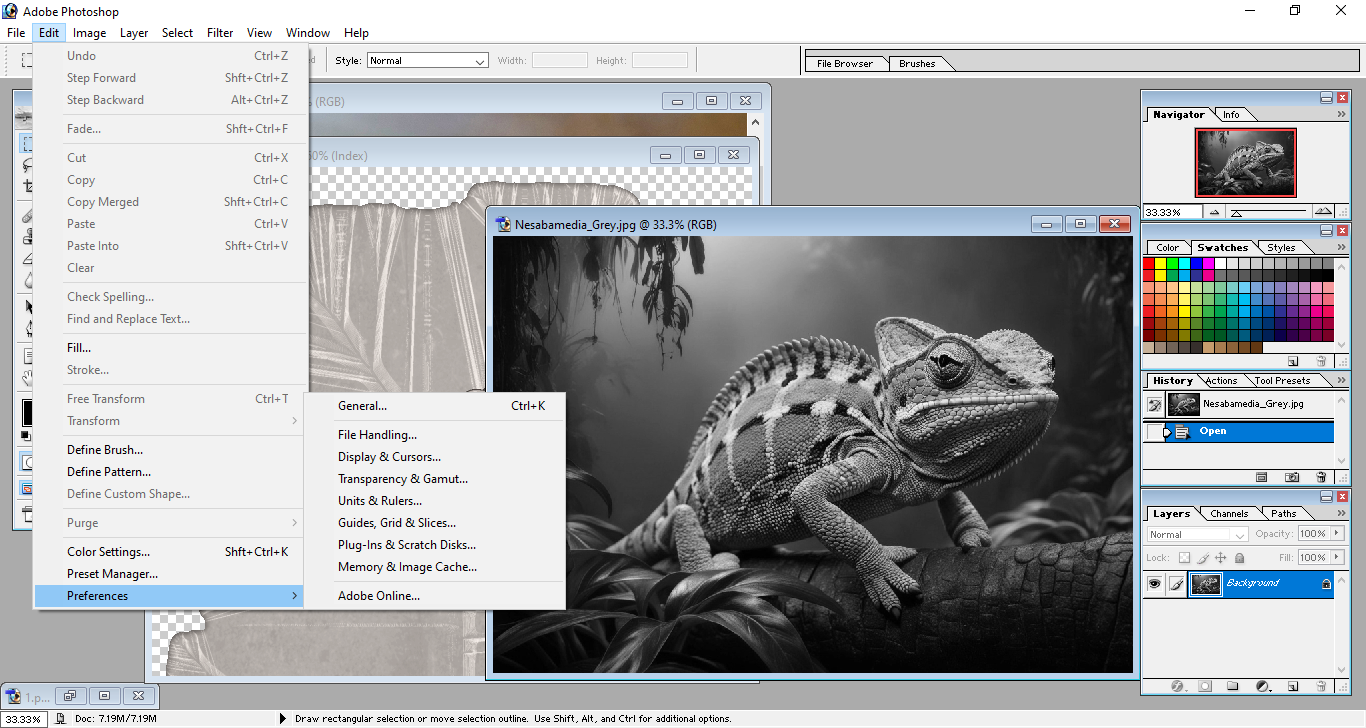Switch to the Channels tab

tap(1228, 514)
